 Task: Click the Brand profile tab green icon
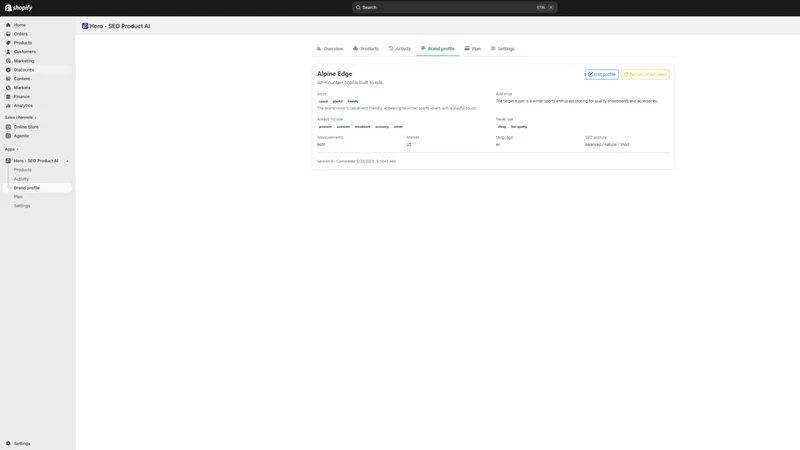pyautogui.click(x=423, y=48)
